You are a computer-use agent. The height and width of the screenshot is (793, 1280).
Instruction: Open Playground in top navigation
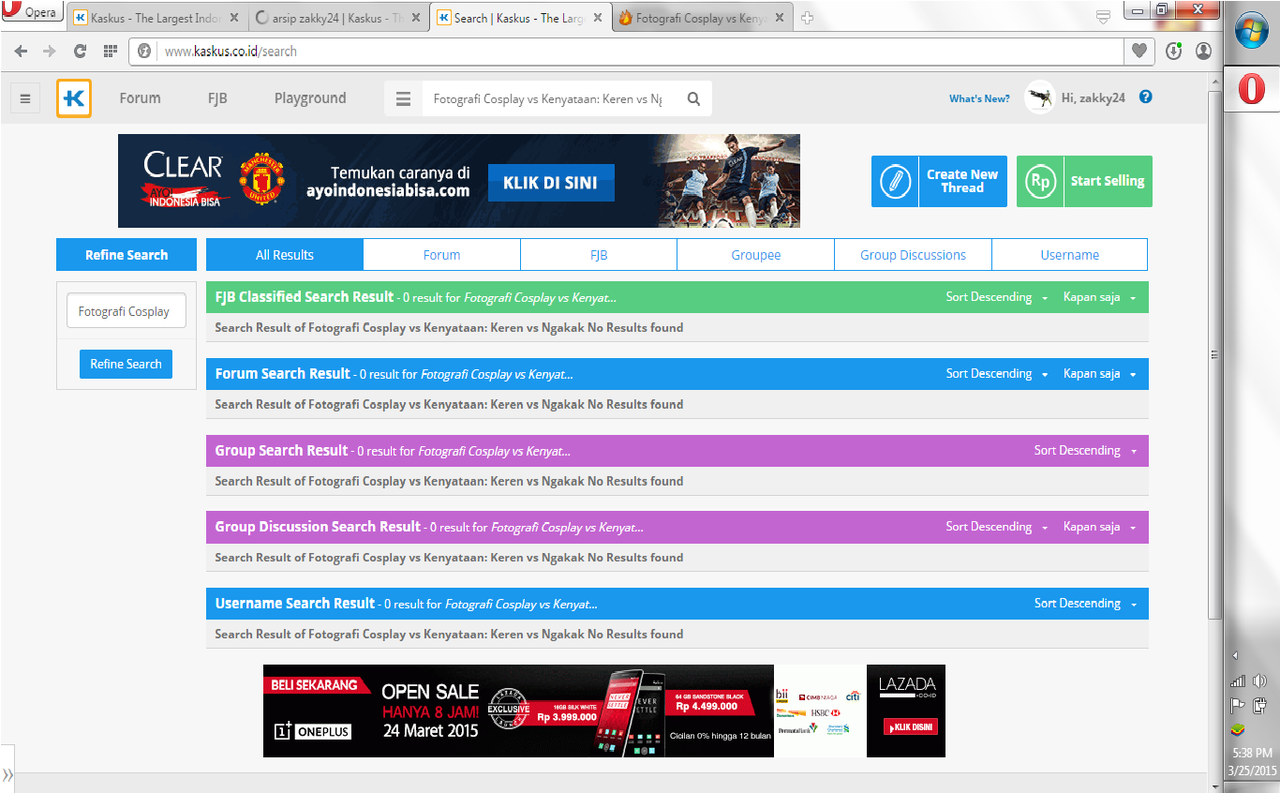coord(310,98)
